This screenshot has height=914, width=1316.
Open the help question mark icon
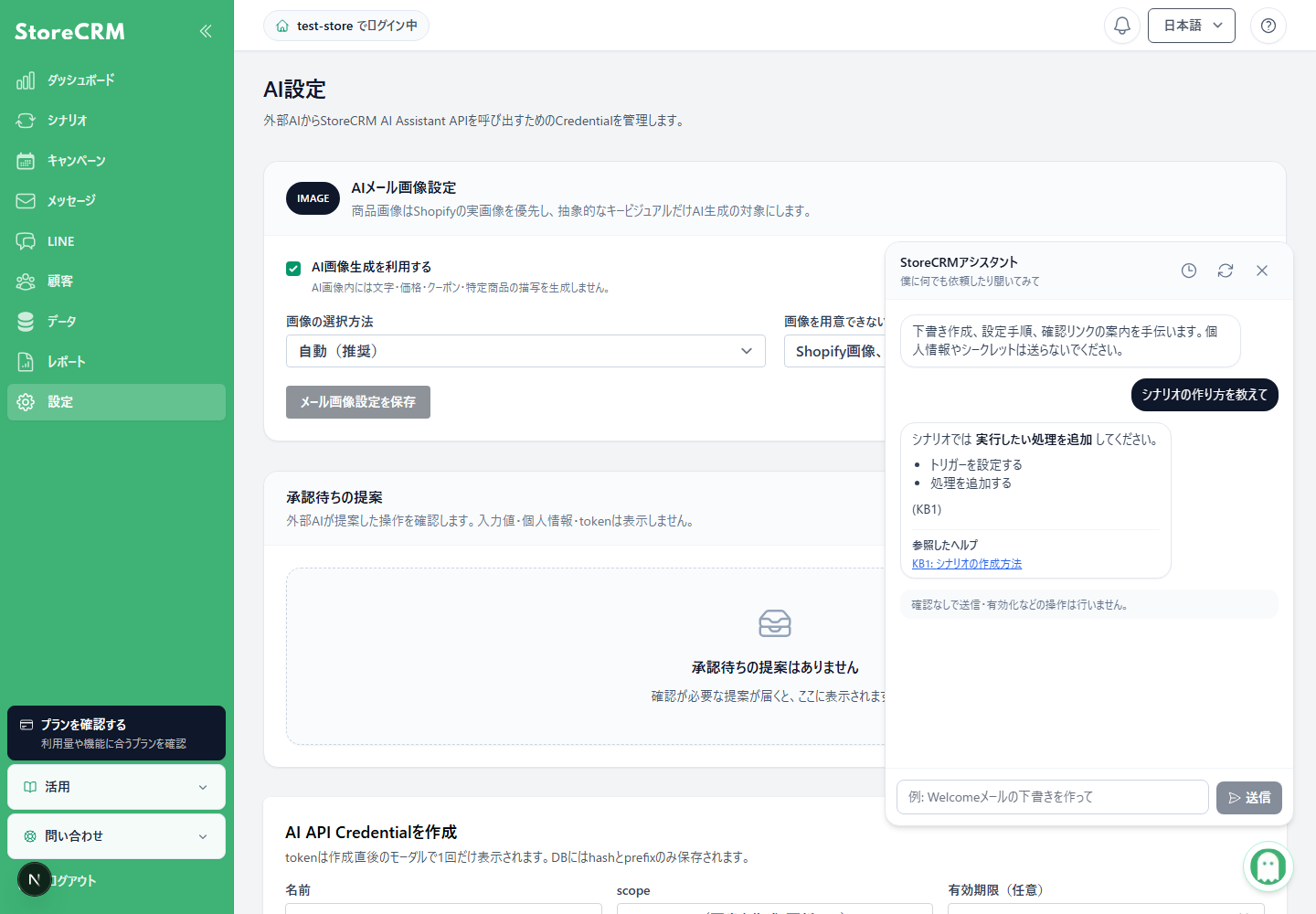point(1268,26)
